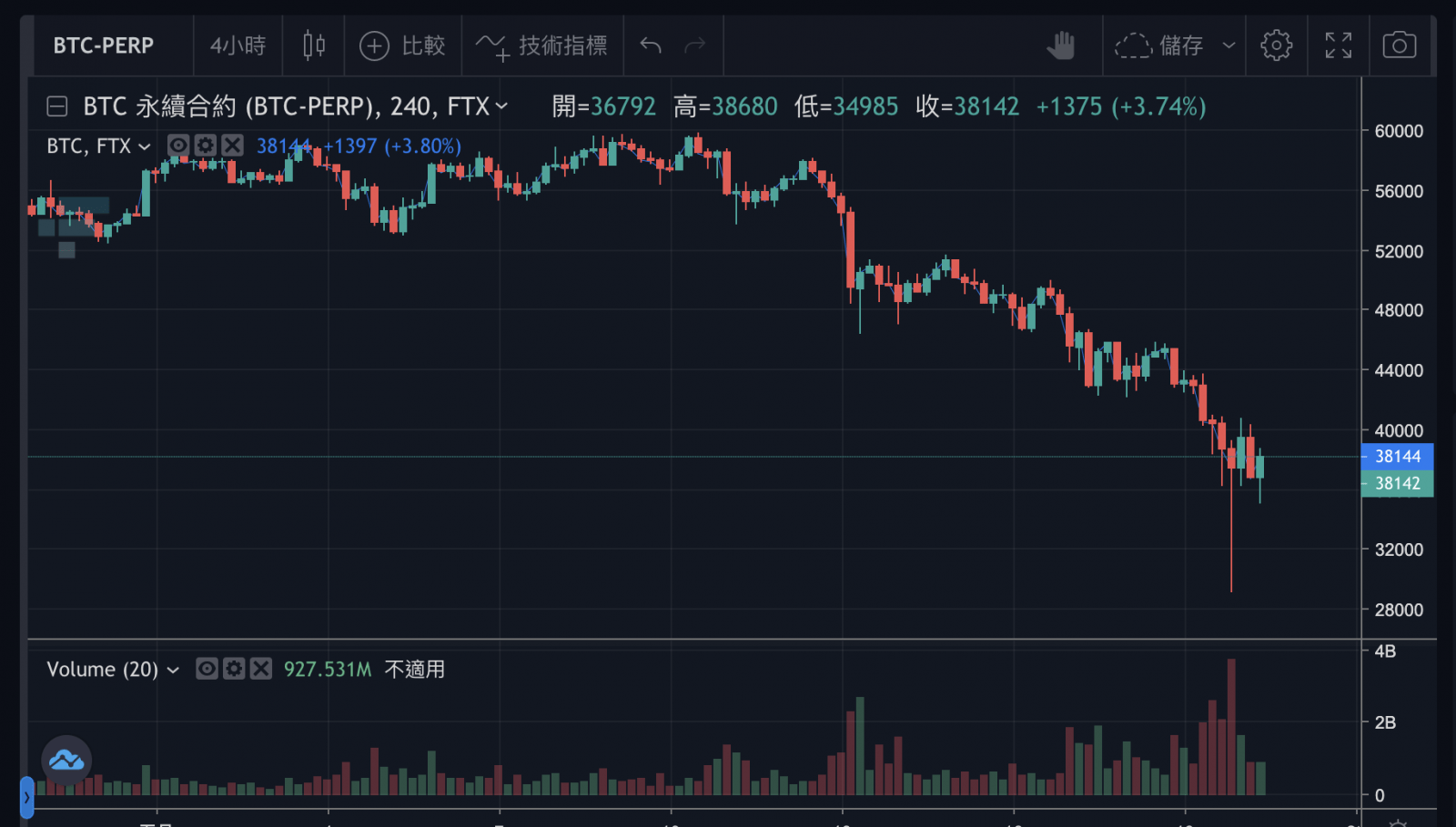1456x827 pixels.
Task: Open the 4小時 timeframe menu
Action: (x=238, y=45)
